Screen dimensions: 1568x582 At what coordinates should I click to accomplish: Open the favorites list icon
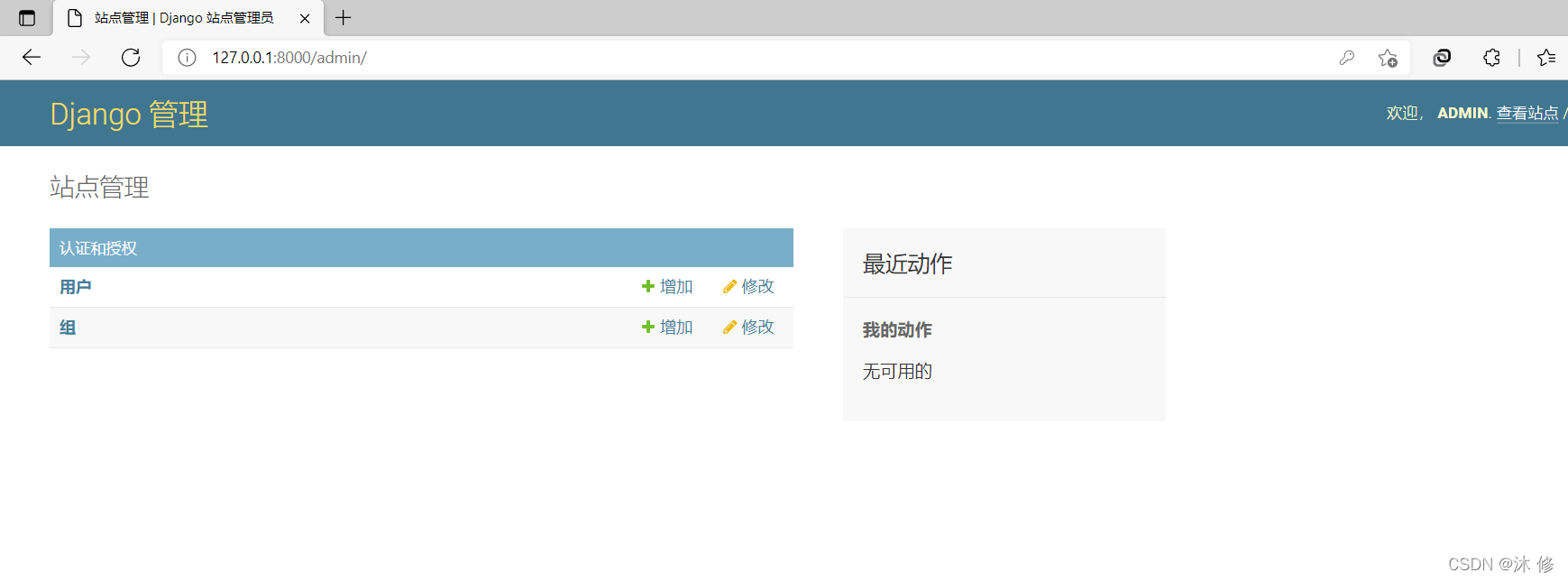[x=1546, y=58]
